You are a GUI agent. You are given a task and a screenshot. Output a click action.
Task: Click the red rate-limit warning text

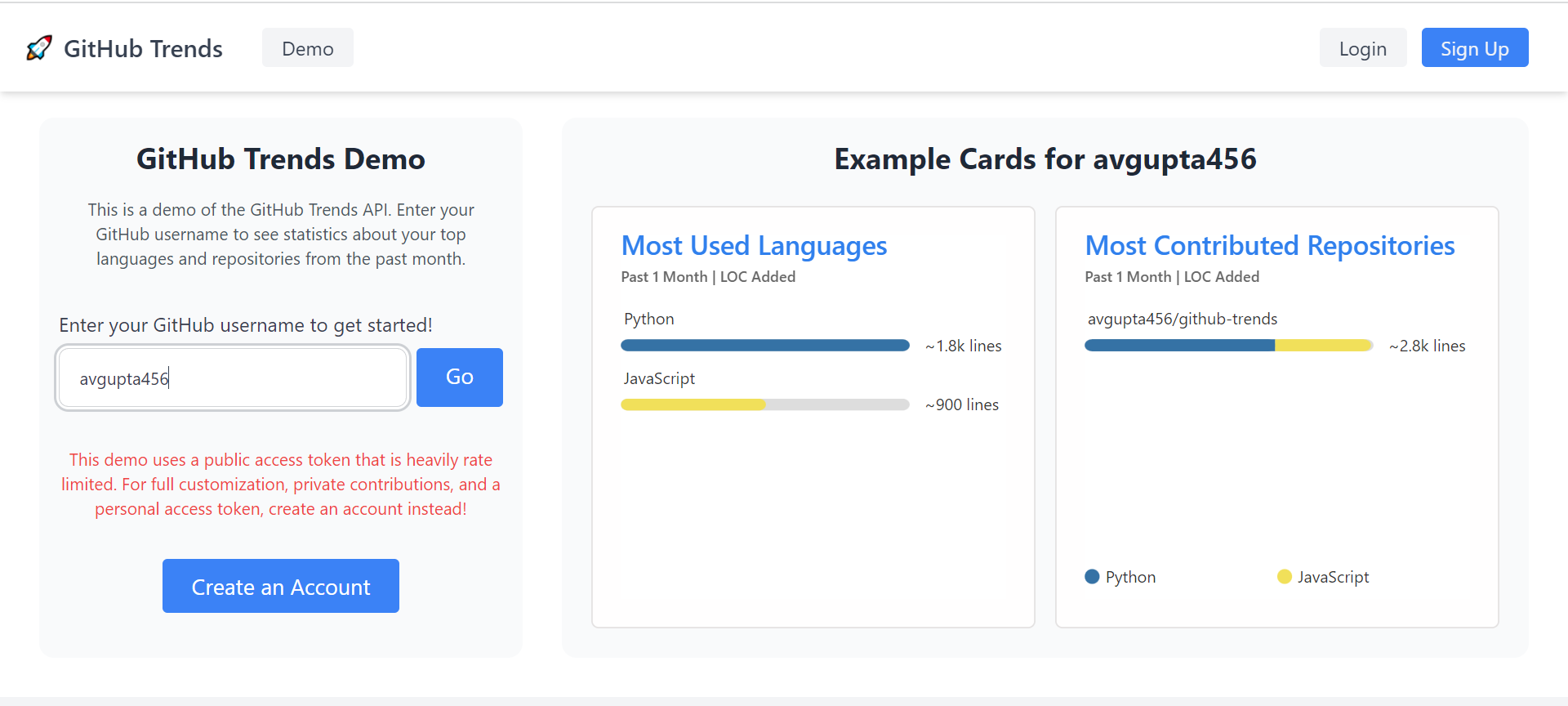[x=281, y=485]
